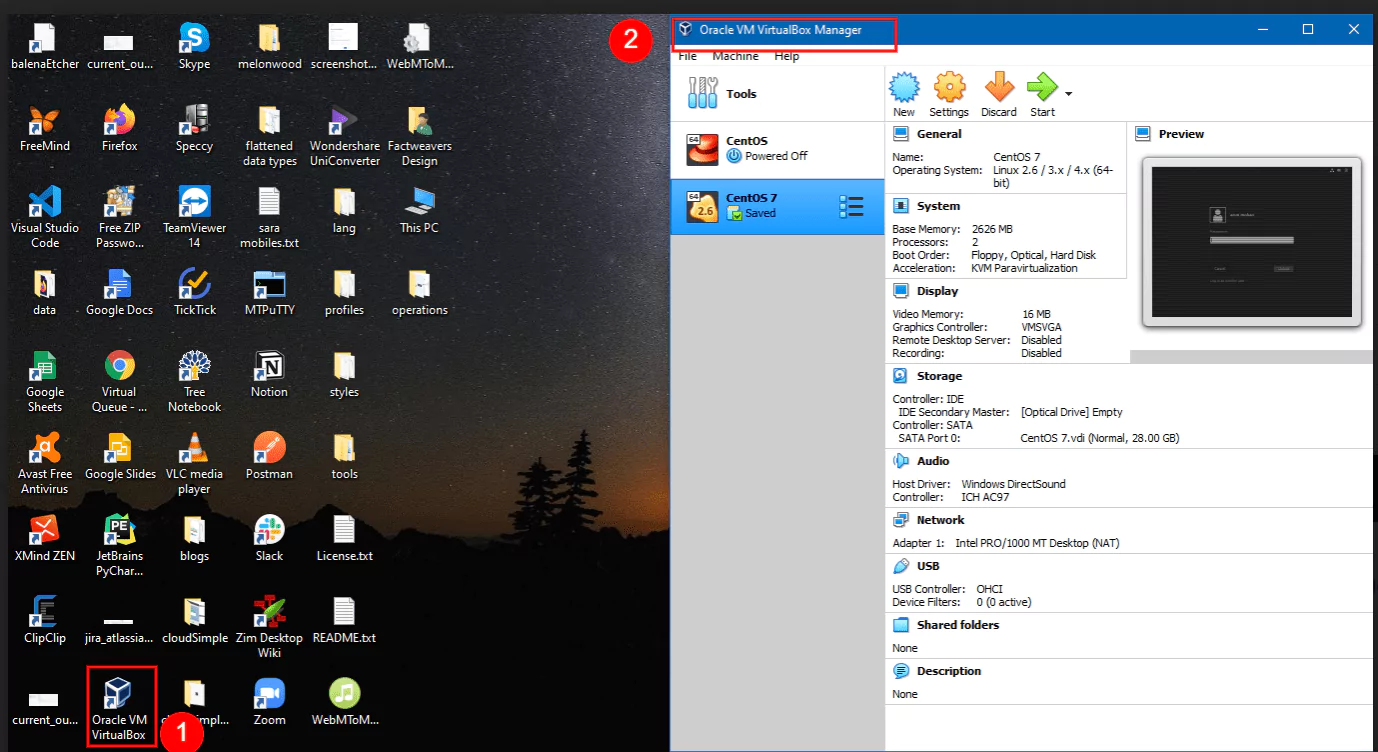
Task: Select the balenaEtcher desktop icon
Action: point(44,47)
